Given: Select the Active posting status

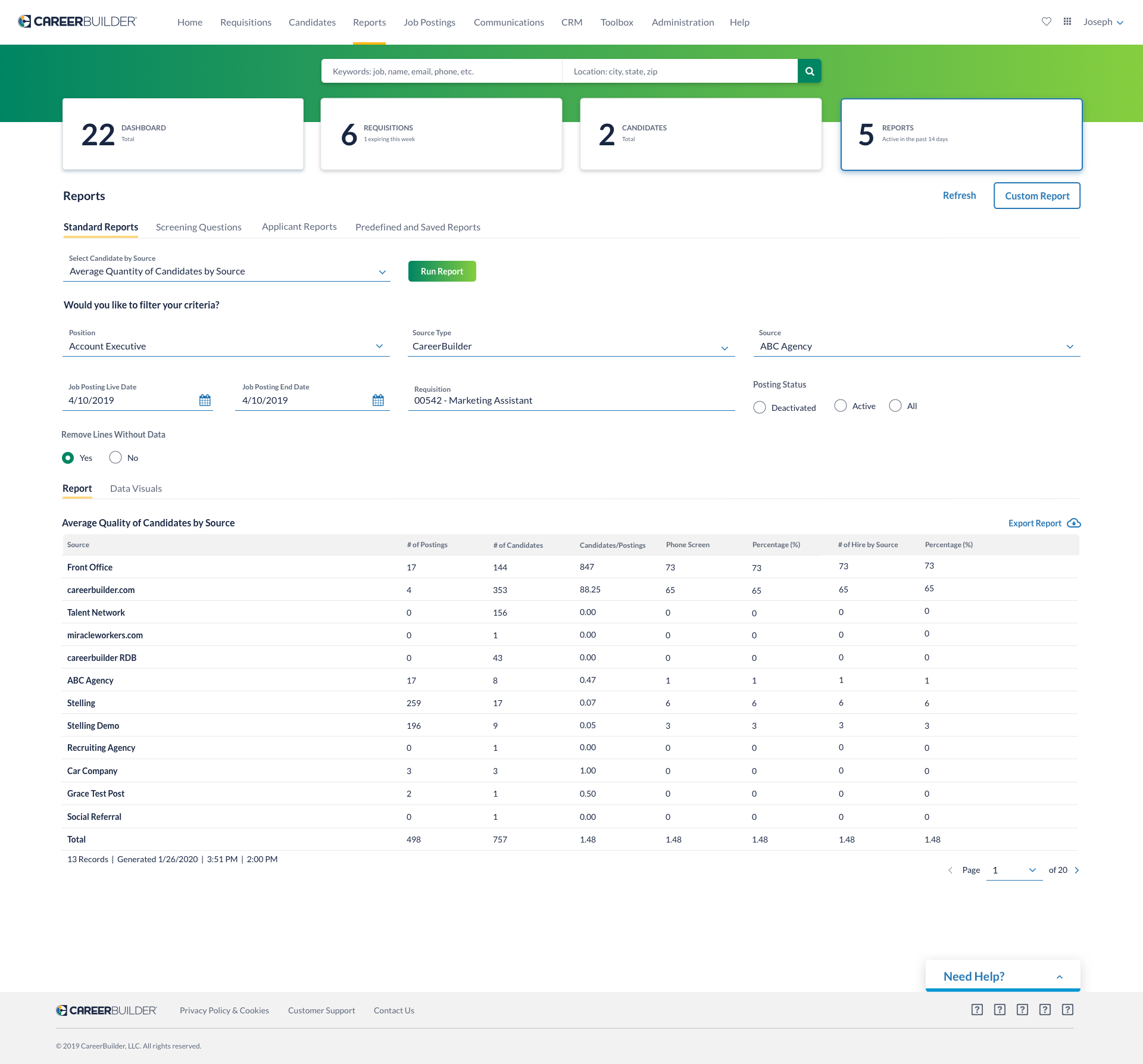Looking at the screenshot, I should coord(841,406).
